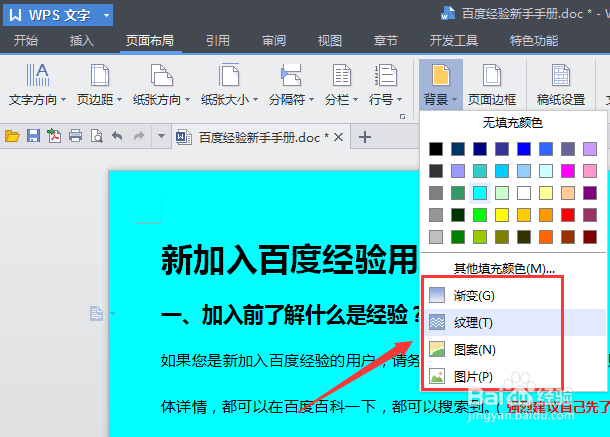The height and width of the screenshot is (437, 610).
Task: Choose 无填充颜色 (no fill color)
Action: [513, 123]
